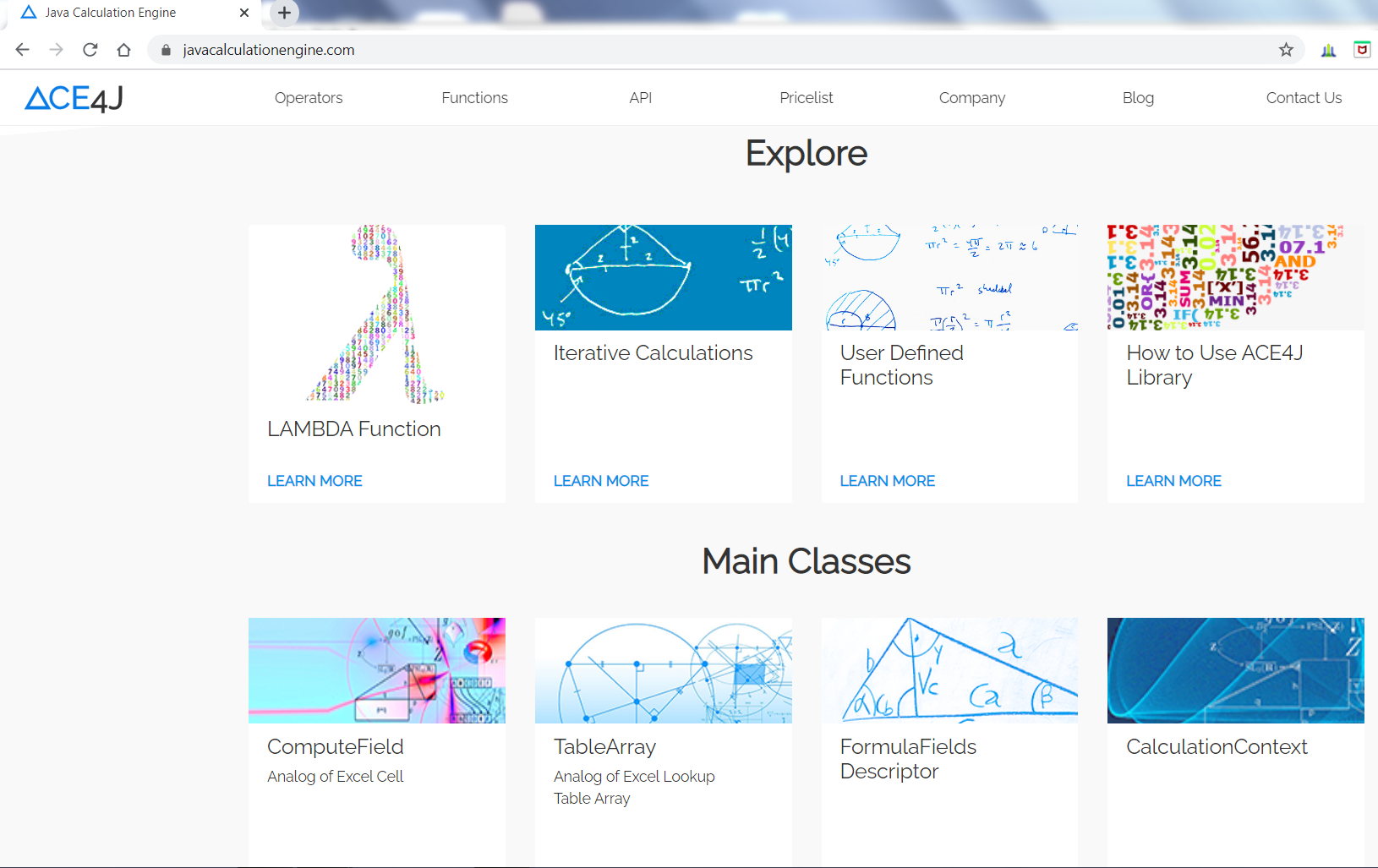The height and width of the screenshot is (868, 1378).
Task: Click the ACE4J logo
Action: pyautogui.click(x=72, y=97)
